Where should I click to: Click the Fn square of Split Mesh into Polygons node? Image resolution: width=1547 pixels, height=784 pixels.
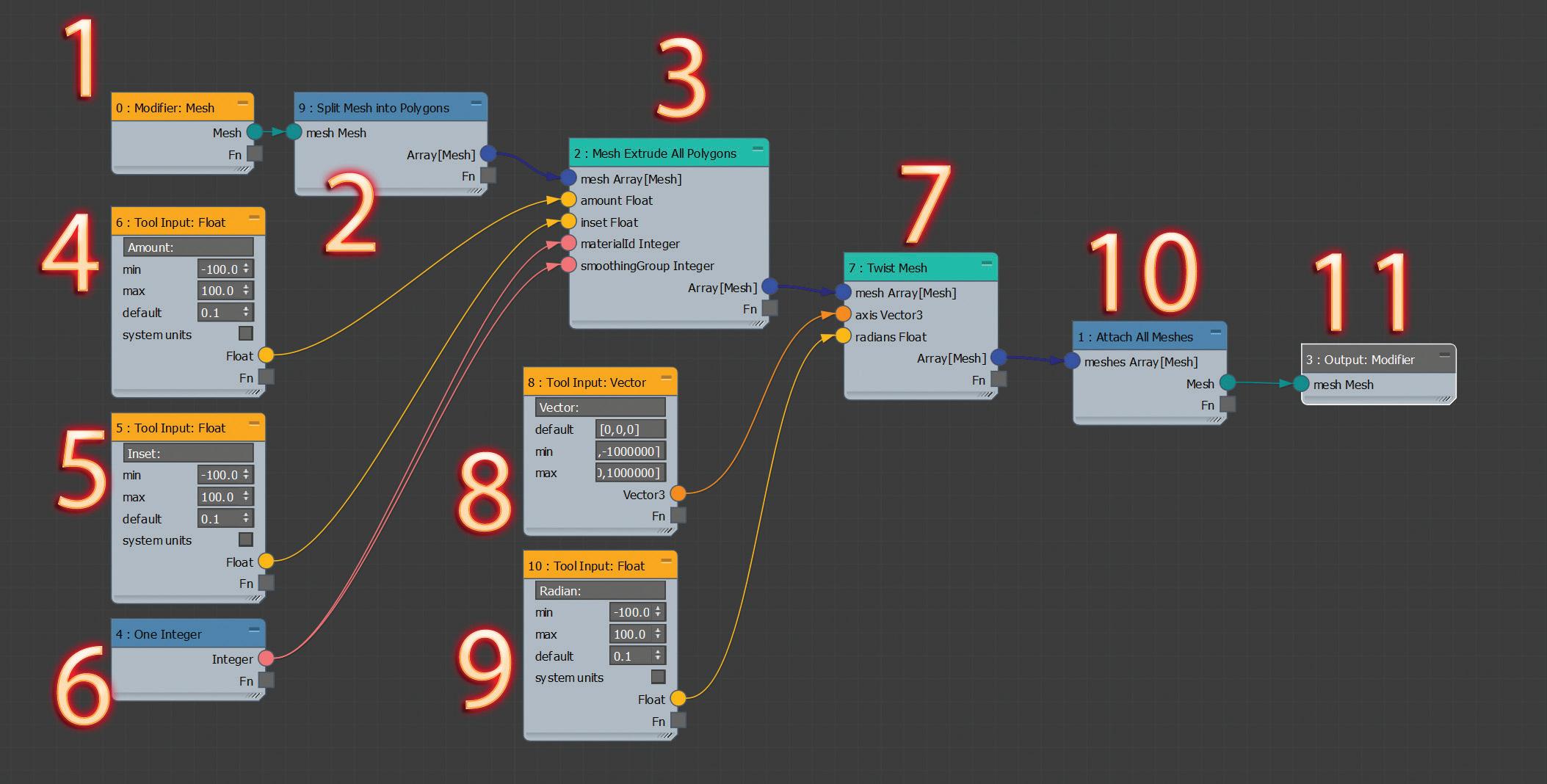point(488,175)
